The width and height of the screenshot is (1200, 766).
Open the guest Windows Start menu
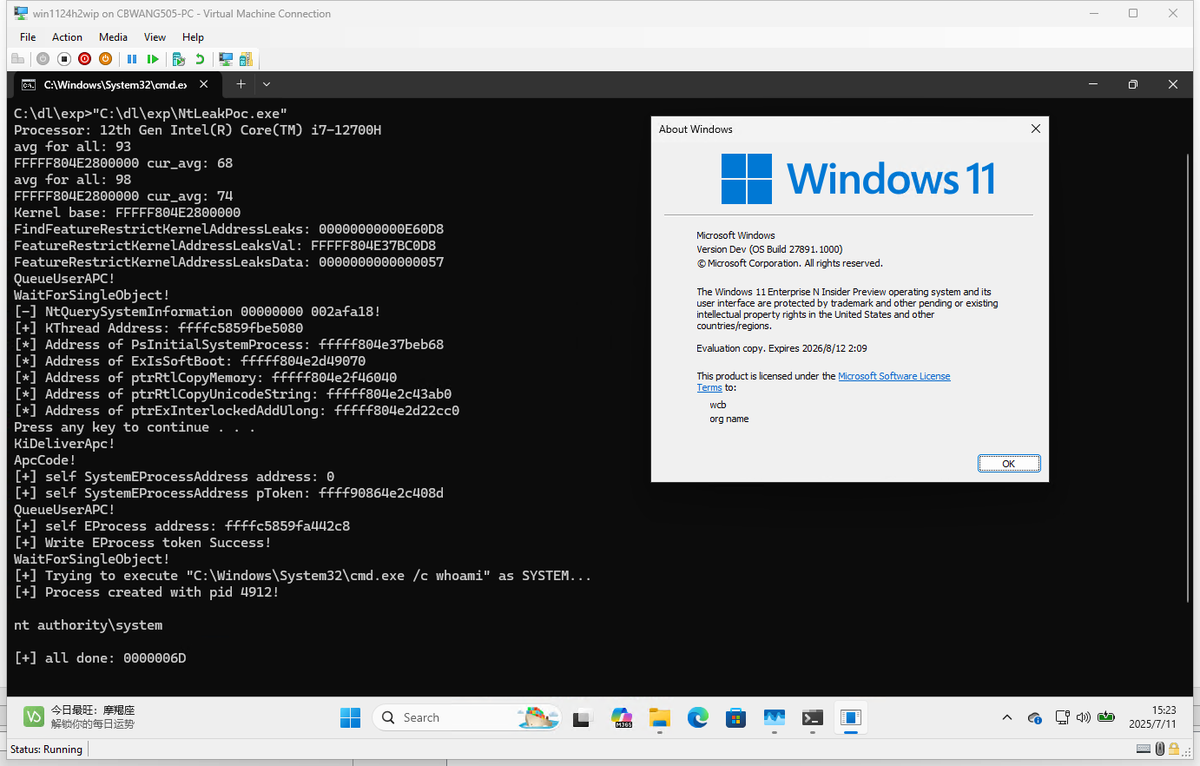coord(350,717)
